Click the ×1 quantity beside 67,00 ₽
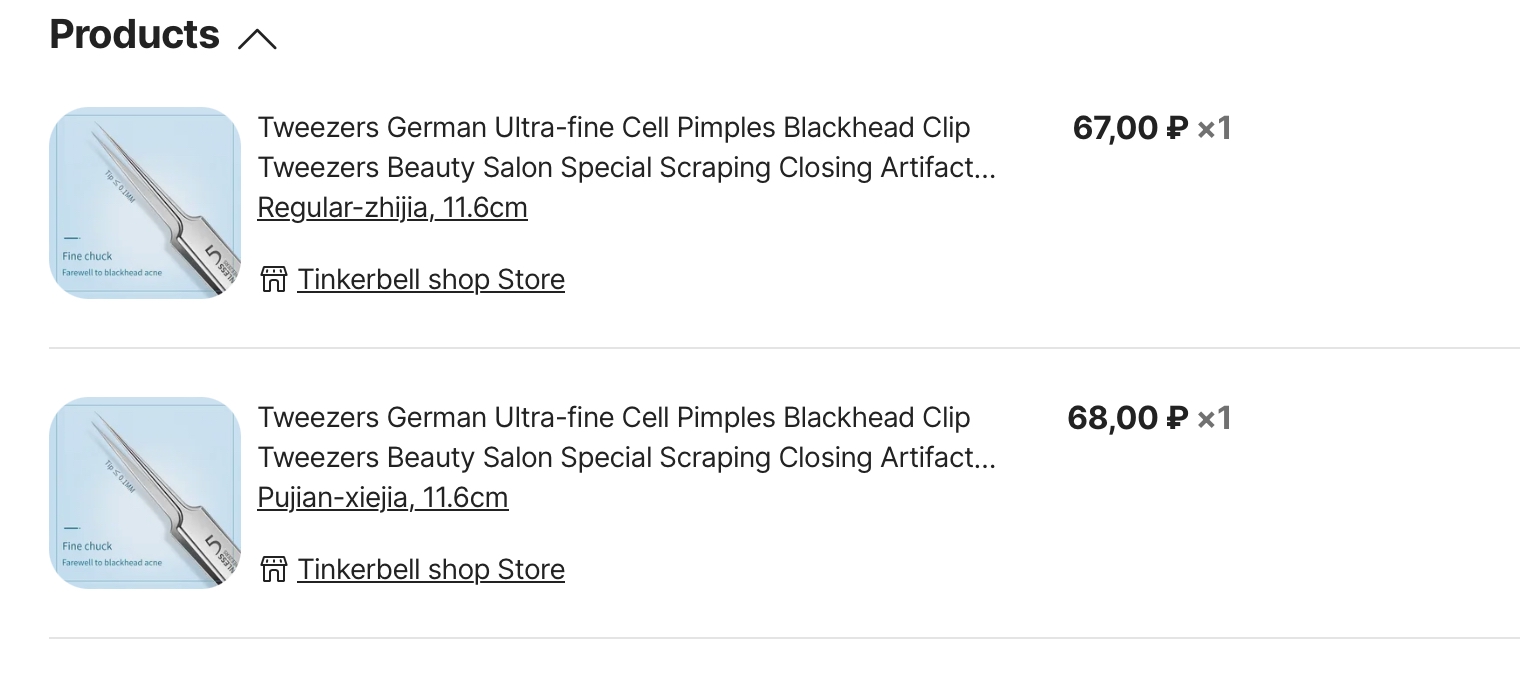1520x676 pixels. [x=1214, y=128]
